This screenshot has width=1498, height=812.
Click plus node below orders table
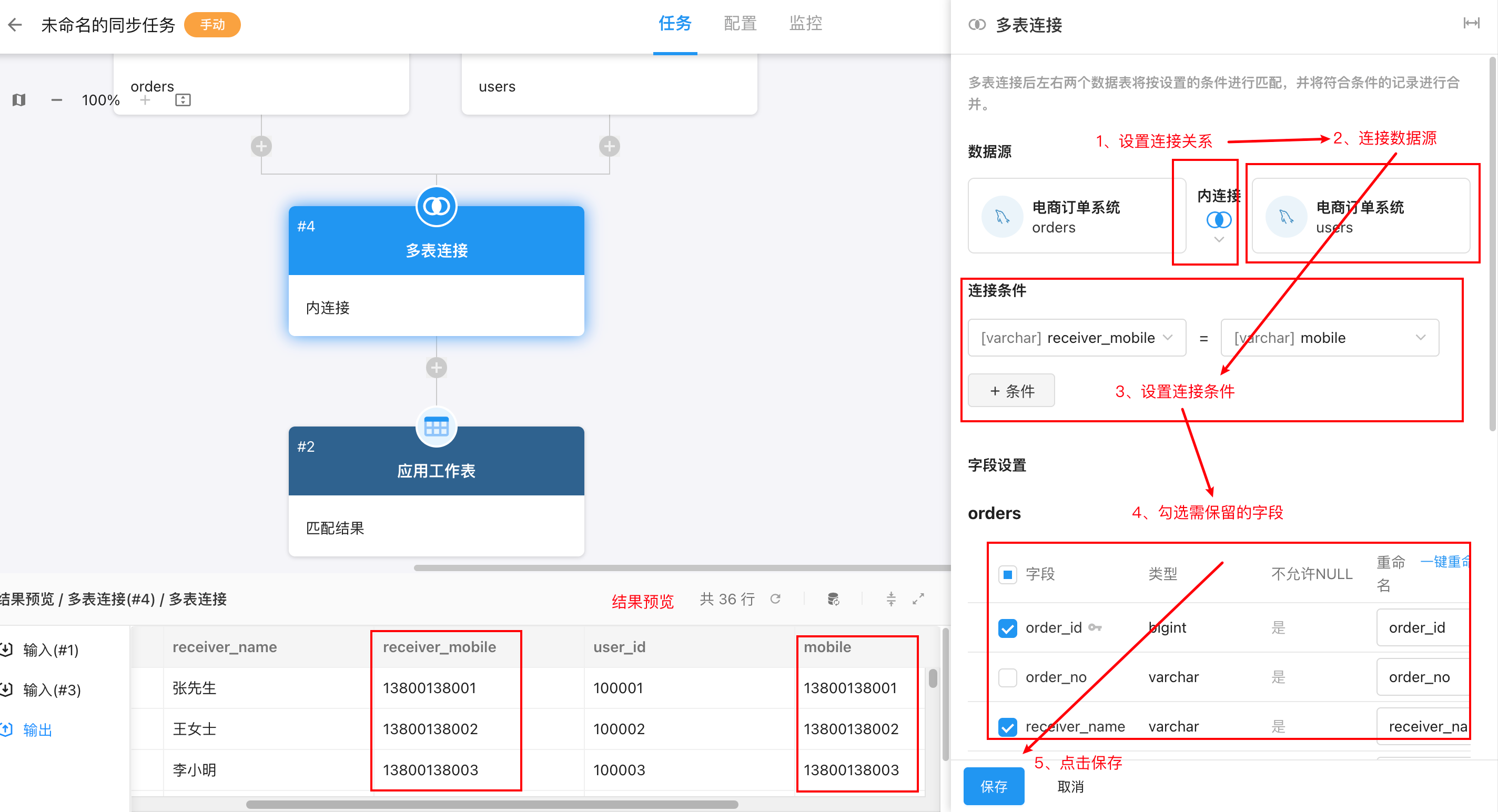point(261,146)
